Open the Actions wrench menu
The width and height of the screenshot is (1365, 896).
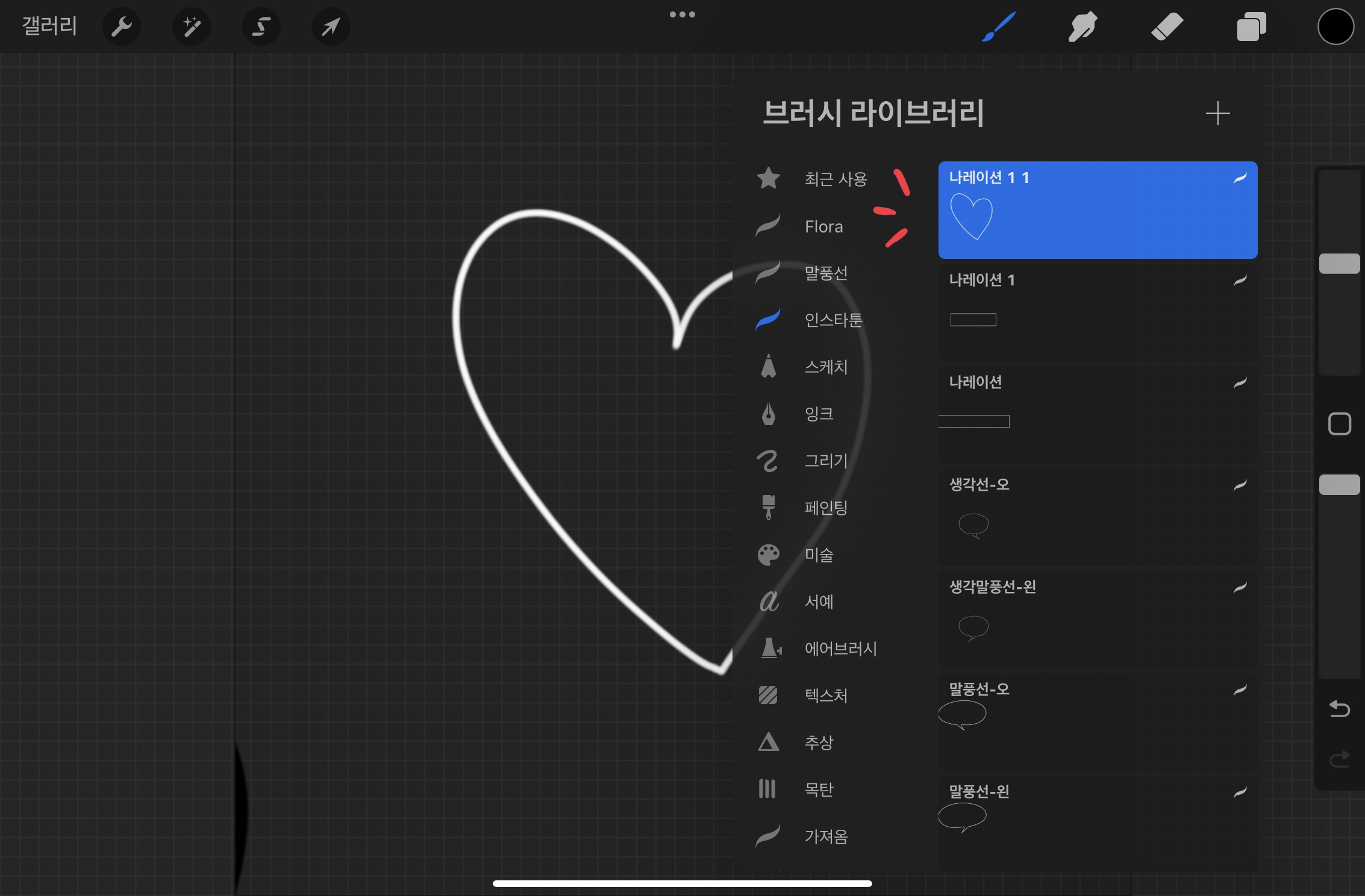coord(122,26)
